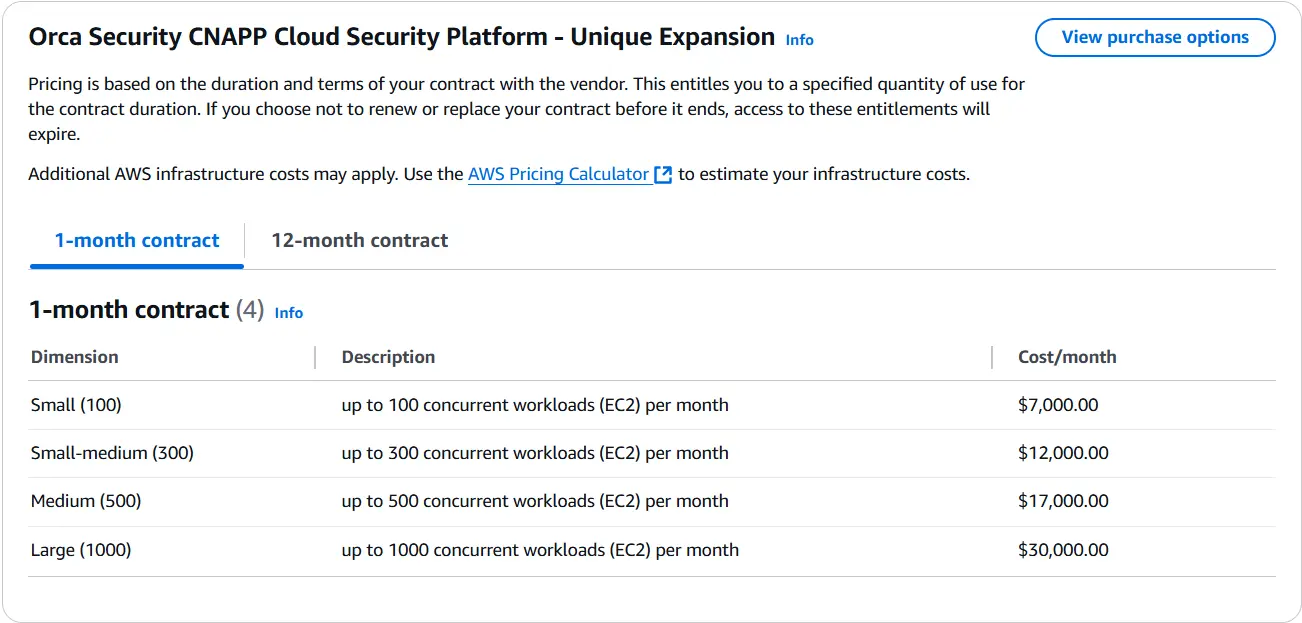Image resolution: width=1302 pixels, height=623 pixels.
Task: Click the Dimension column header
Action: [x=75, y=357]
